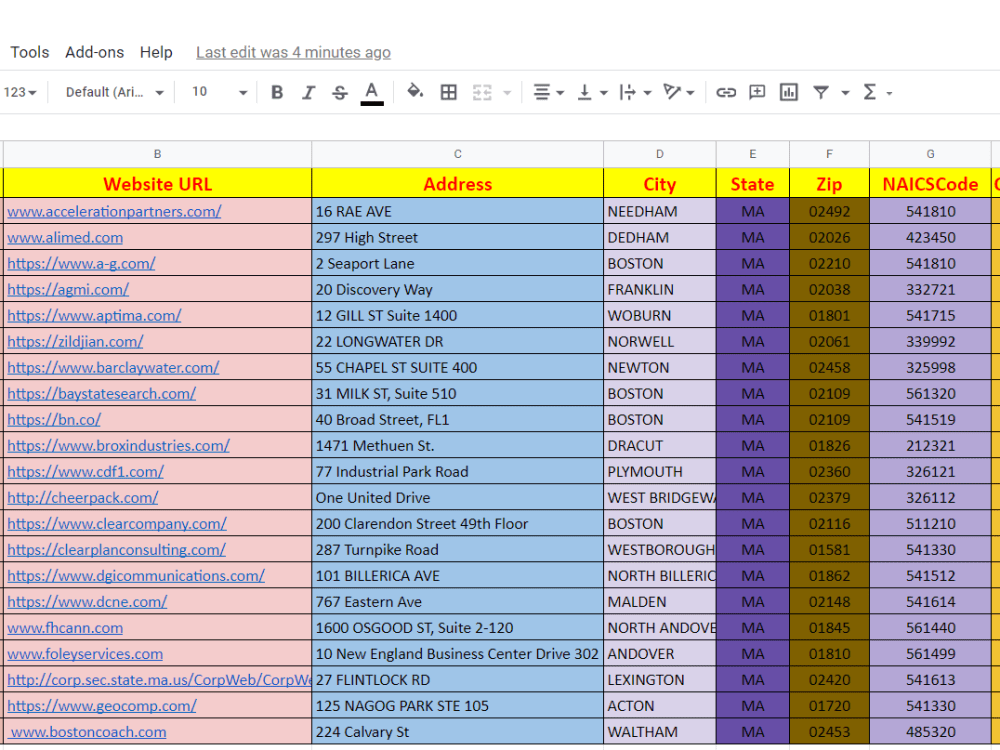
Task: Open the https://www.geocomp.com/ link
Action: pos(102,705)
